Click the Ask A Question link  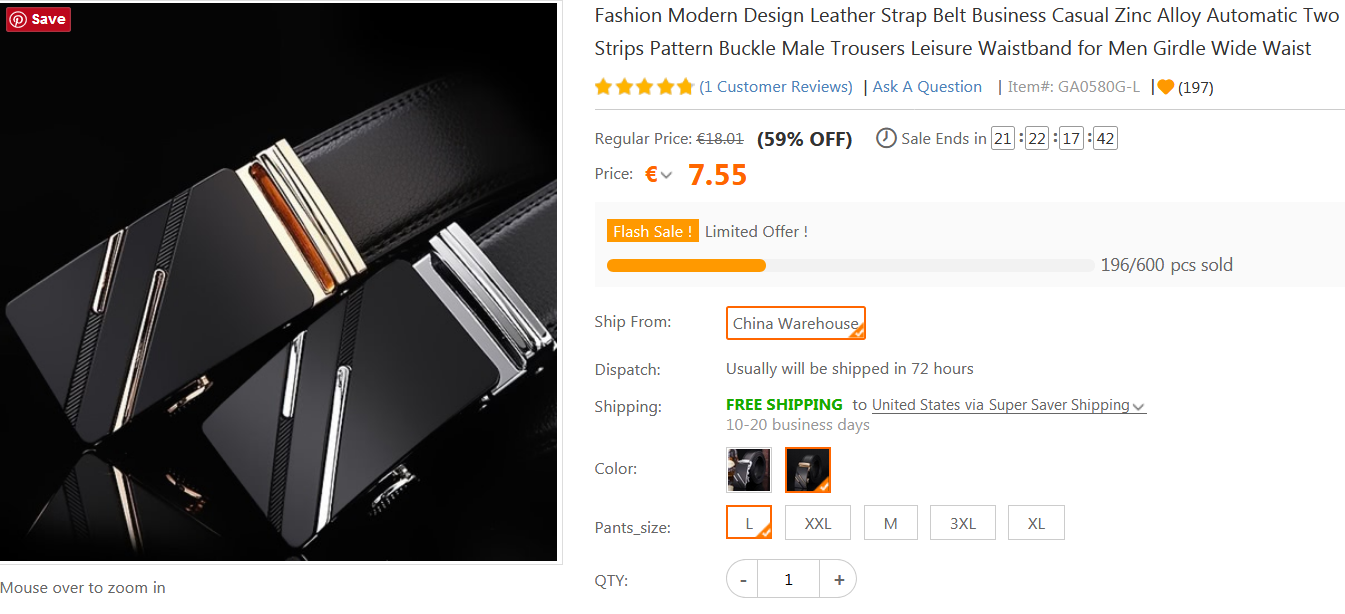click(927, 87)
